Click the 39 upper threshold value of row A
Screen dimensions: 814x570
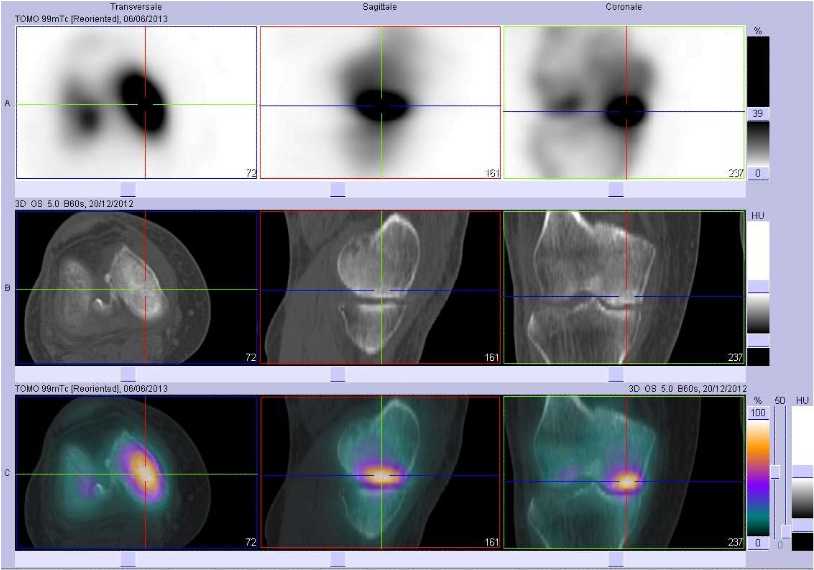[758, 113]
